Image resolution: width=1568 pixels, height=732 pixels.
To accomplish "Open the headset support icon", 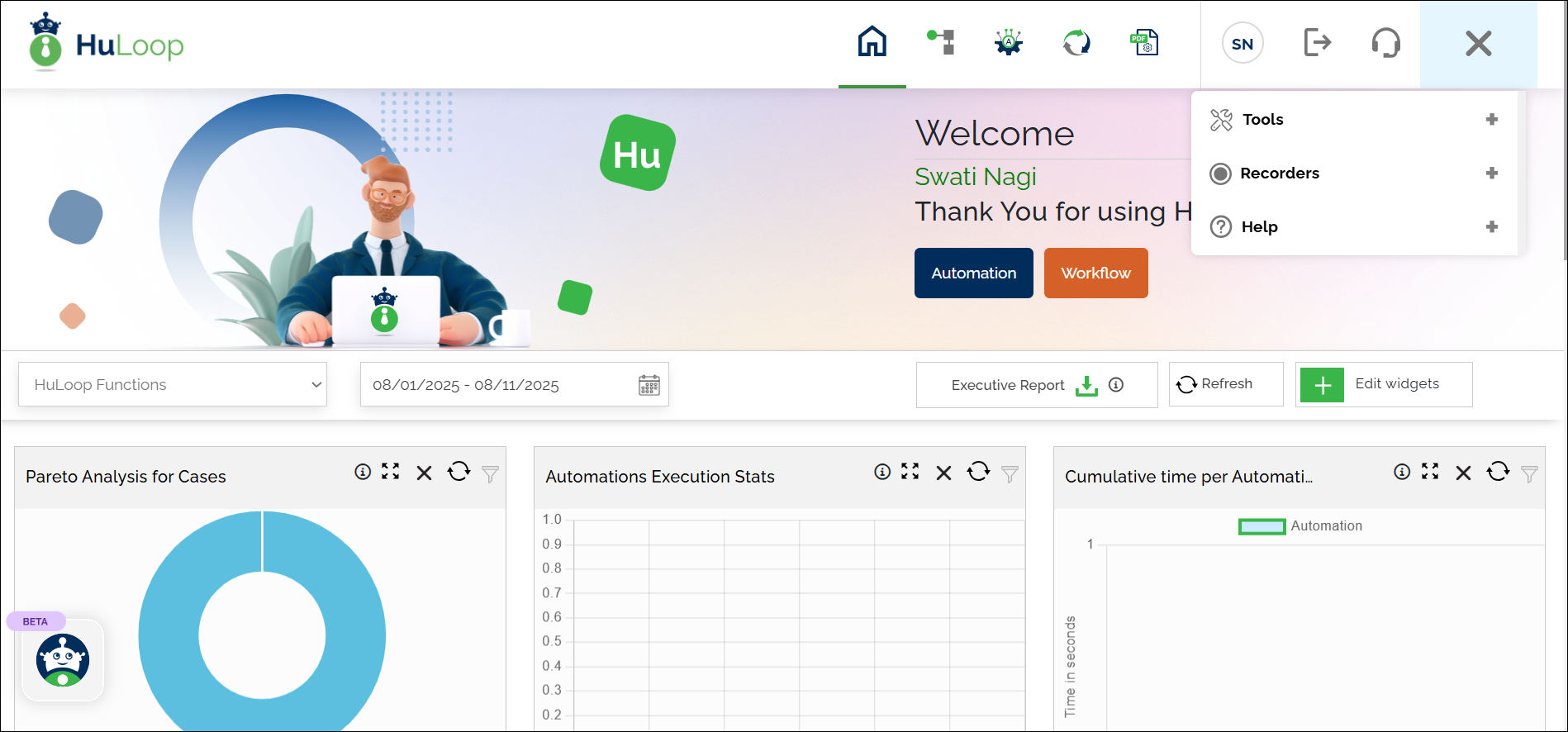I will 1385,42.
